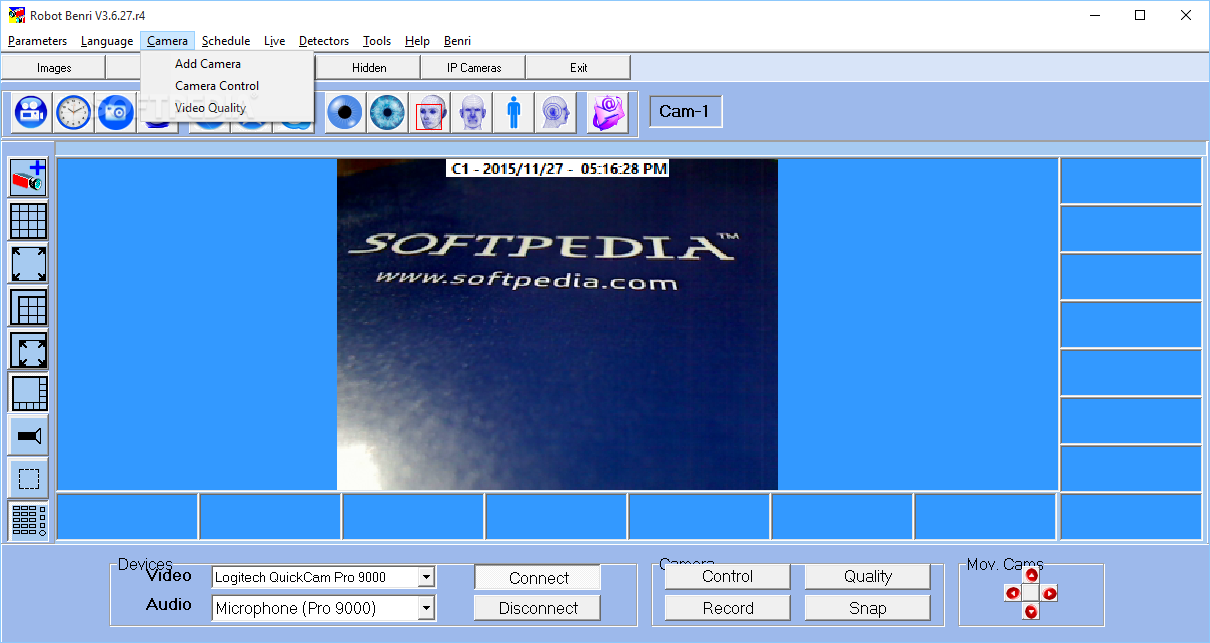This screenshot has height=643, width=1210.
Task: Click the timestamp overlay on video
Action: [558, 169]
